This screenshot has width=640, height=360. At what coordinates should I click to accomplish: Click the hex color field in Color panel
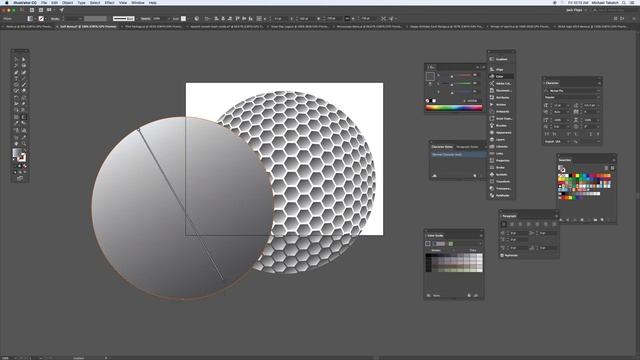[472, 100]
